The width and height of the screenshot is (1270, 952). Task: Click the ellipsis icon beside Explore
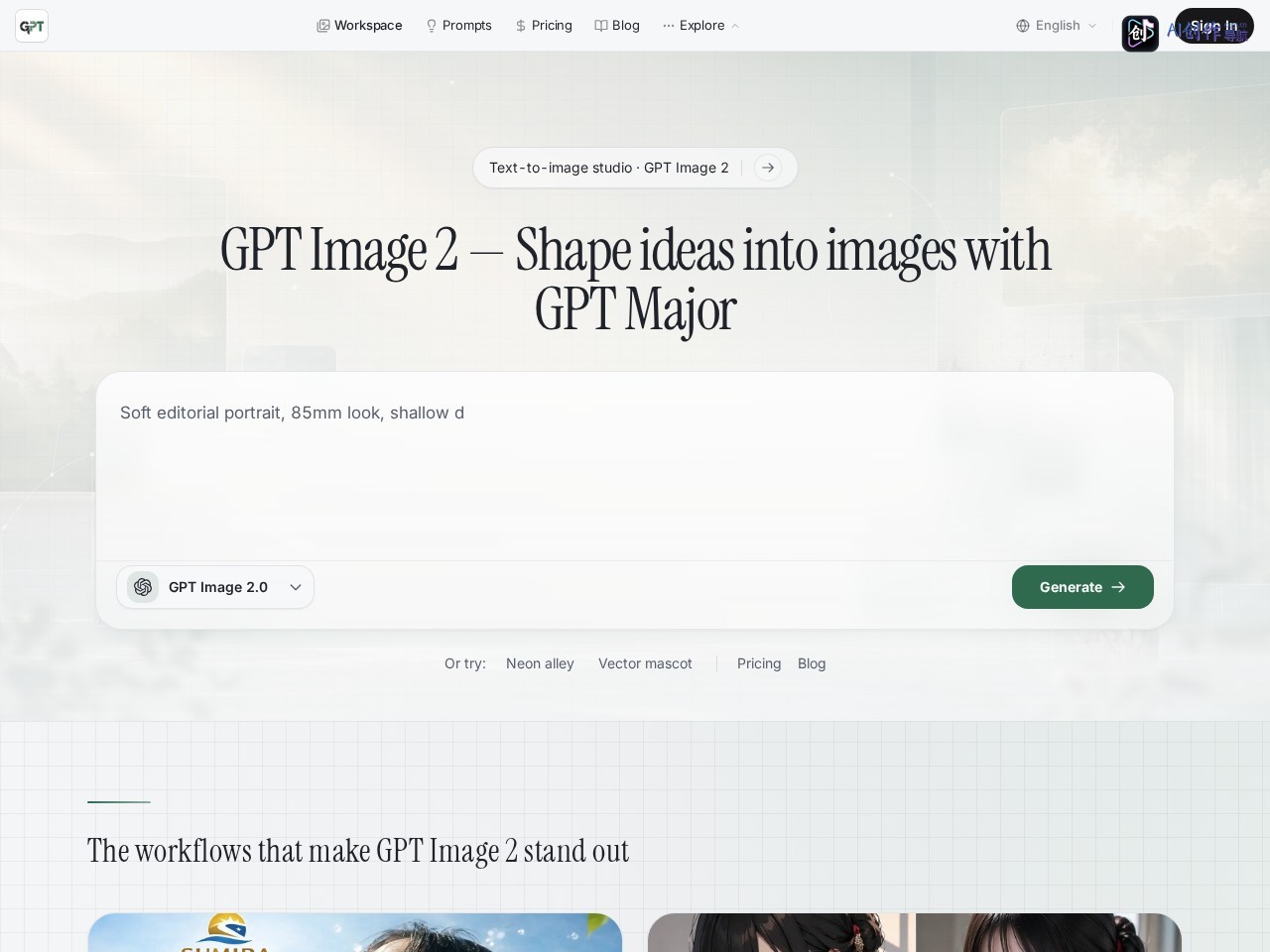pyautogui.click(x=669, y=26)
